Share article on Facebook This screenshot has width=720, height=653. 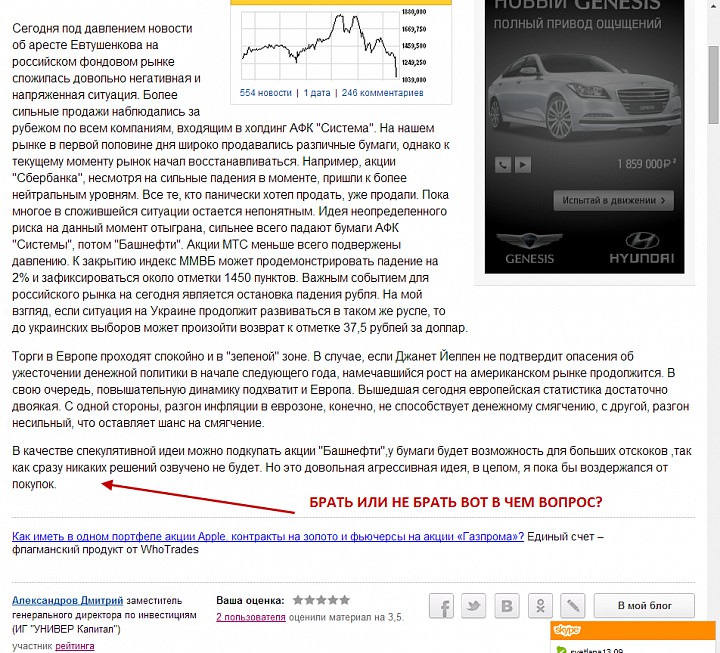(x=441, y=606)
